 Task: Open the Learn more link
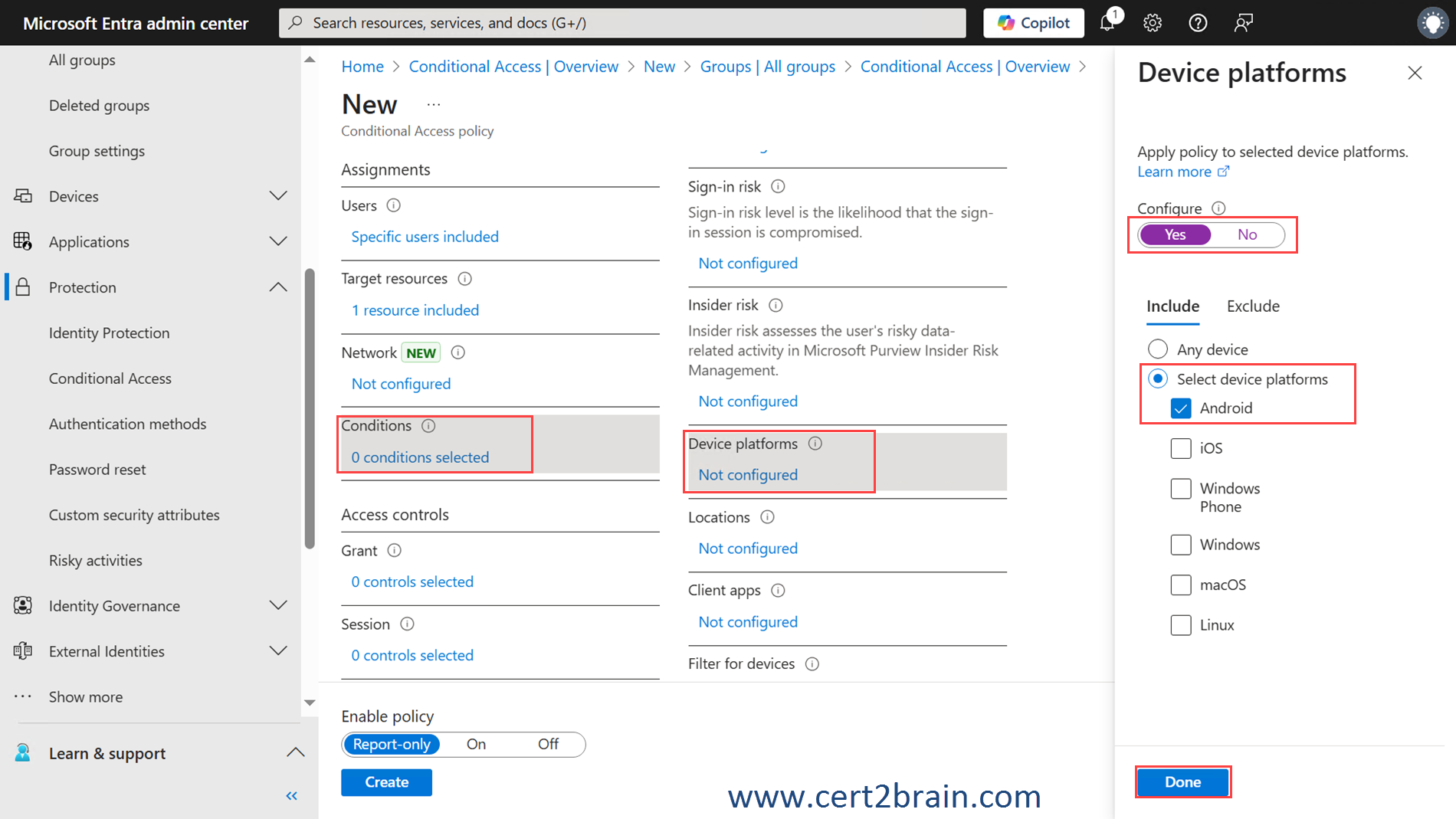pyautogui.click(x=1182, y=172)
